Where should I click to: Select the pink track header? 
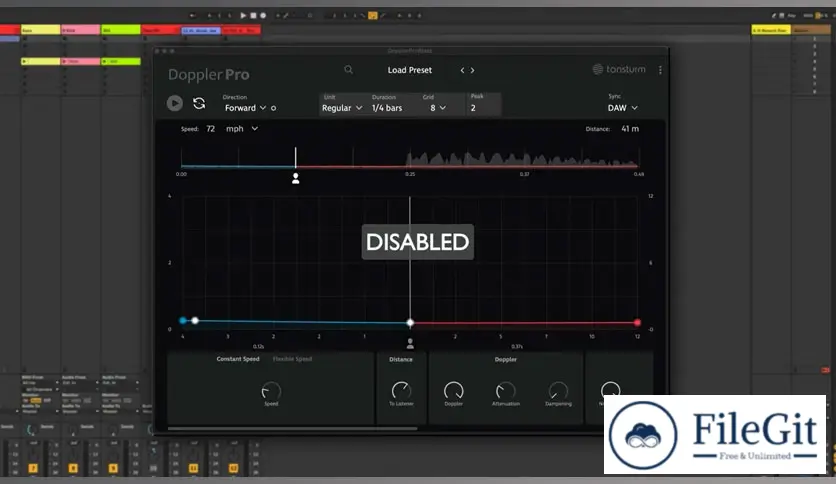click(81, 30)
